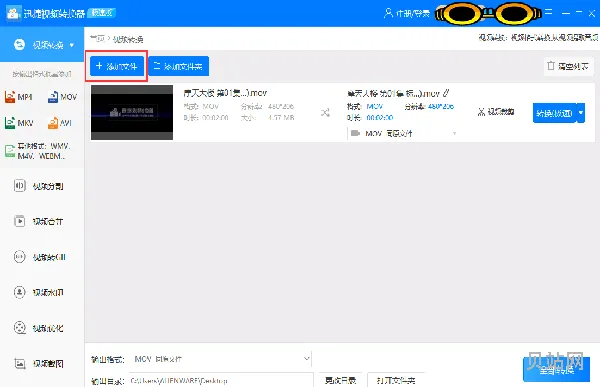Click the blue output duration 00:02:00 value

(380, 118)
